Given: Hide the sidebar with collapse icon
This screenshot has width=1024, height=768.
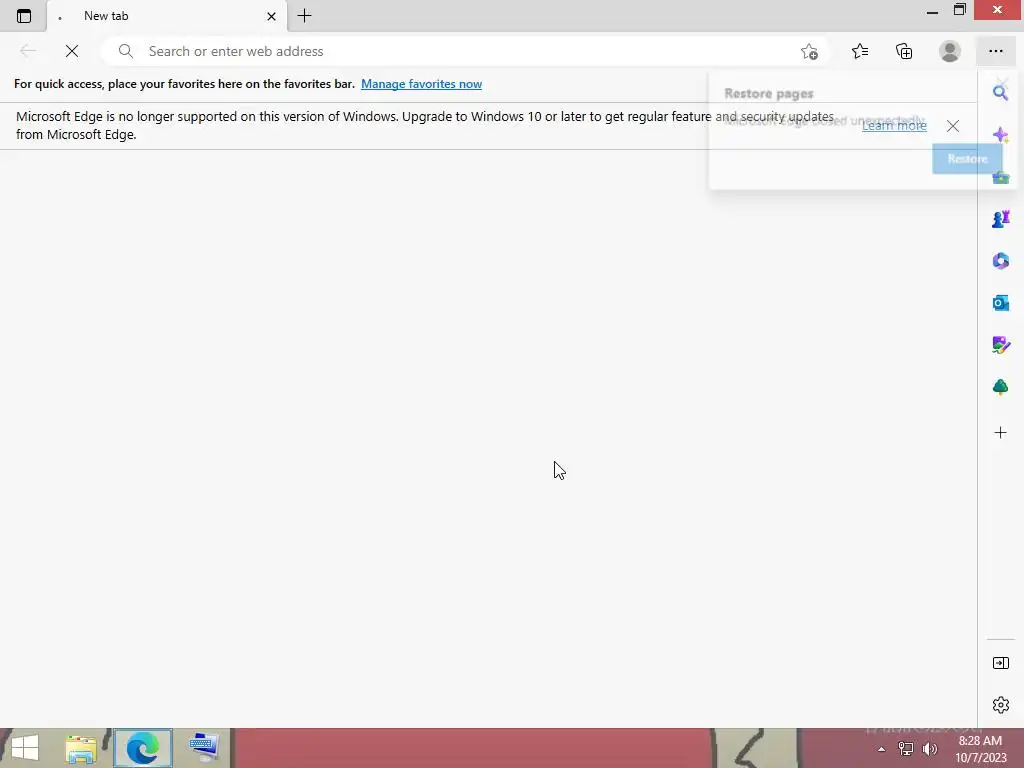Looking at the screenshot, I should click(x=1000, y=663).
